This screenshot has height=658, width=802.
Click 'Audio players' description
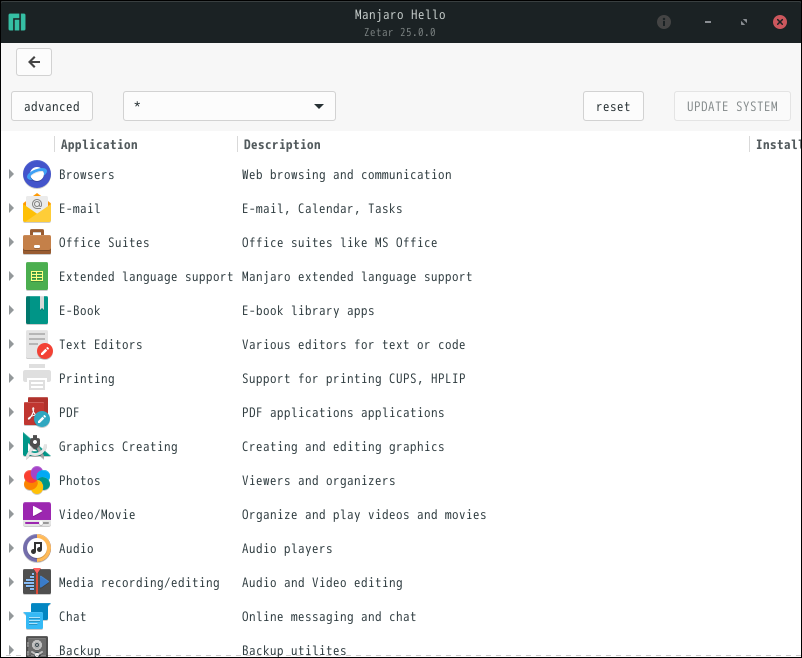pos(287,549)
